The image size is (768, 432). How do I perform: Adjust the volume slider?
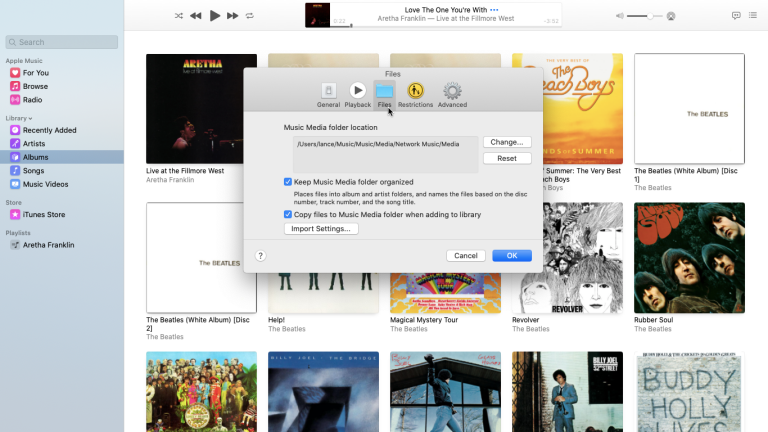tap(645, 16)
